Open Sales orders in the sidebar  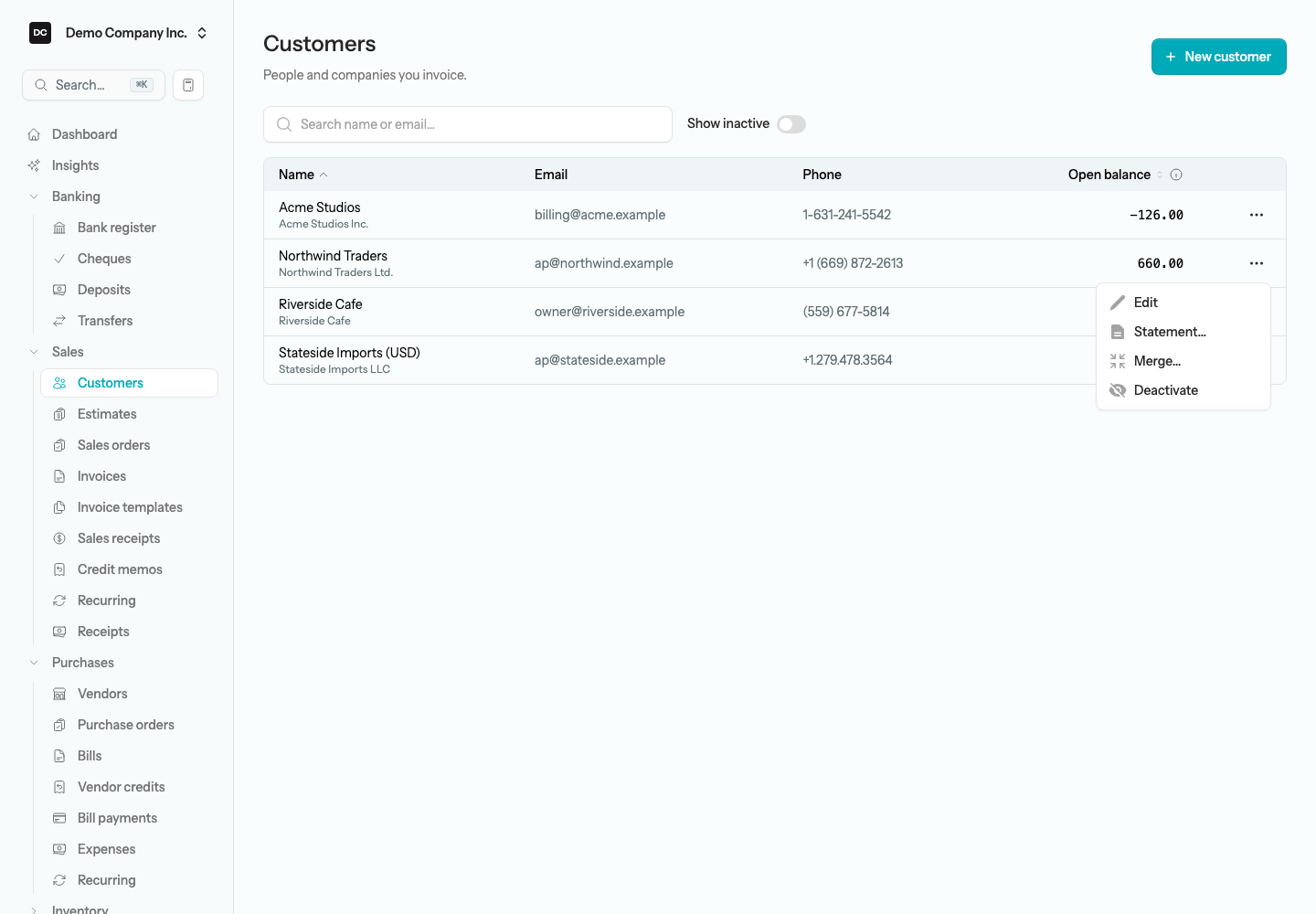pos(129,445)
